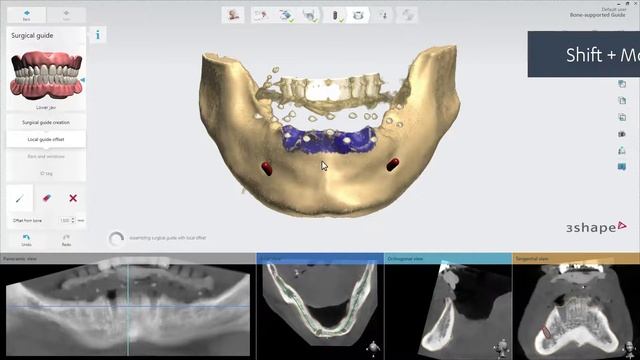Click the left red anchor pin on jaw

(x=267, y=168)
